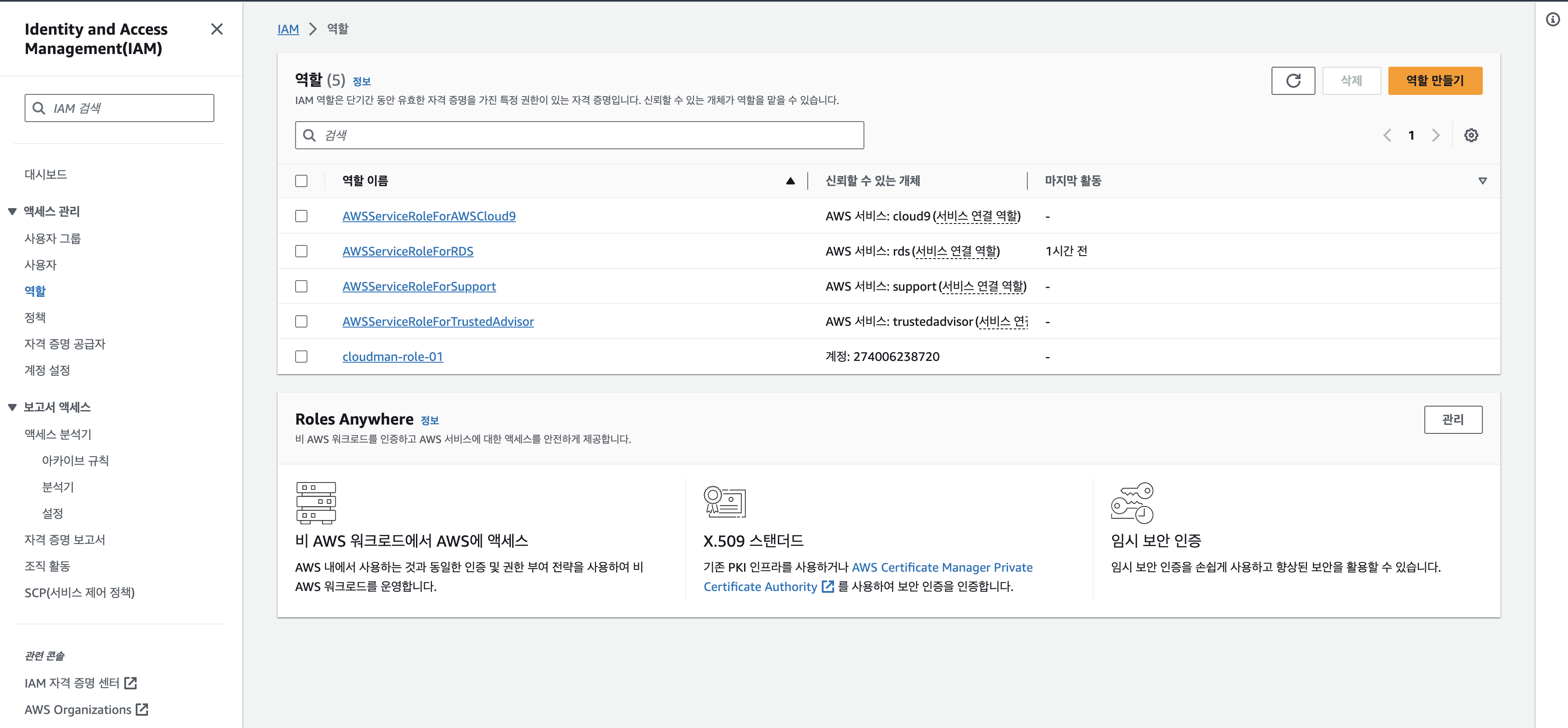Open 정책 in the sidebar menu

click(x=35, y=317)
